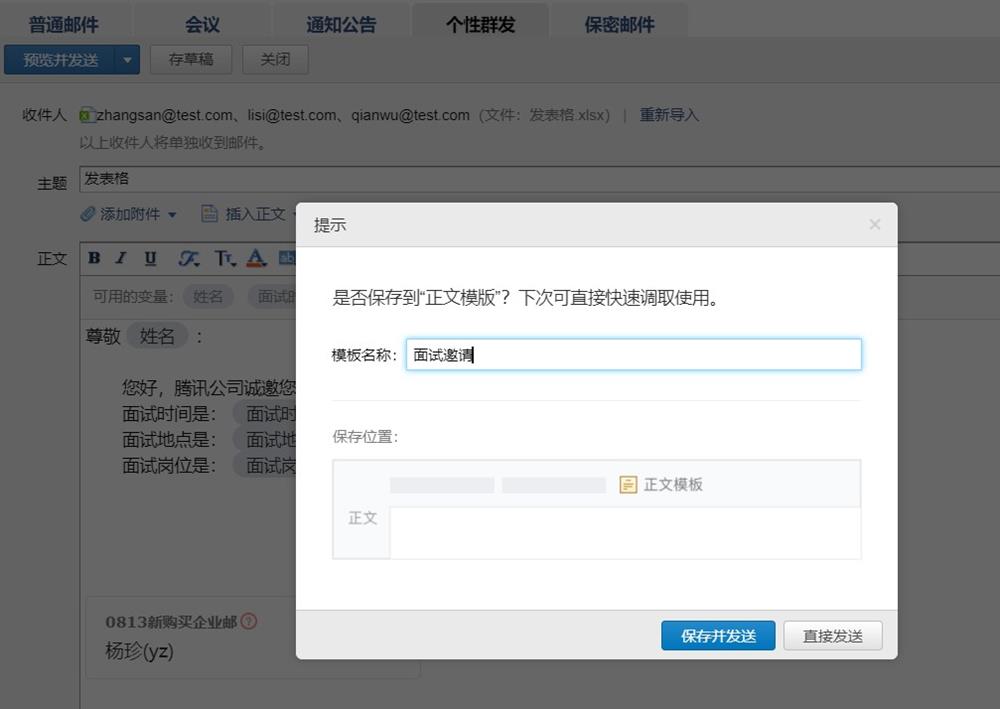Open the 通知公告 tab

pyautogui.click(x=341, y=25)
